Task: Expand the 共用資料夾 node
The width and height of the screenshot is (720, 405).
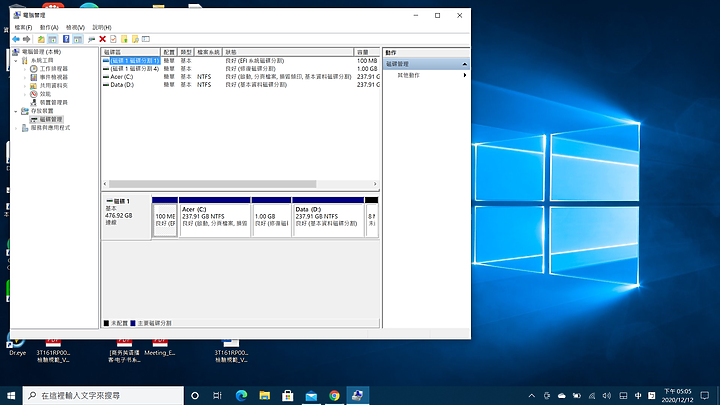Action: click(25, 86)
